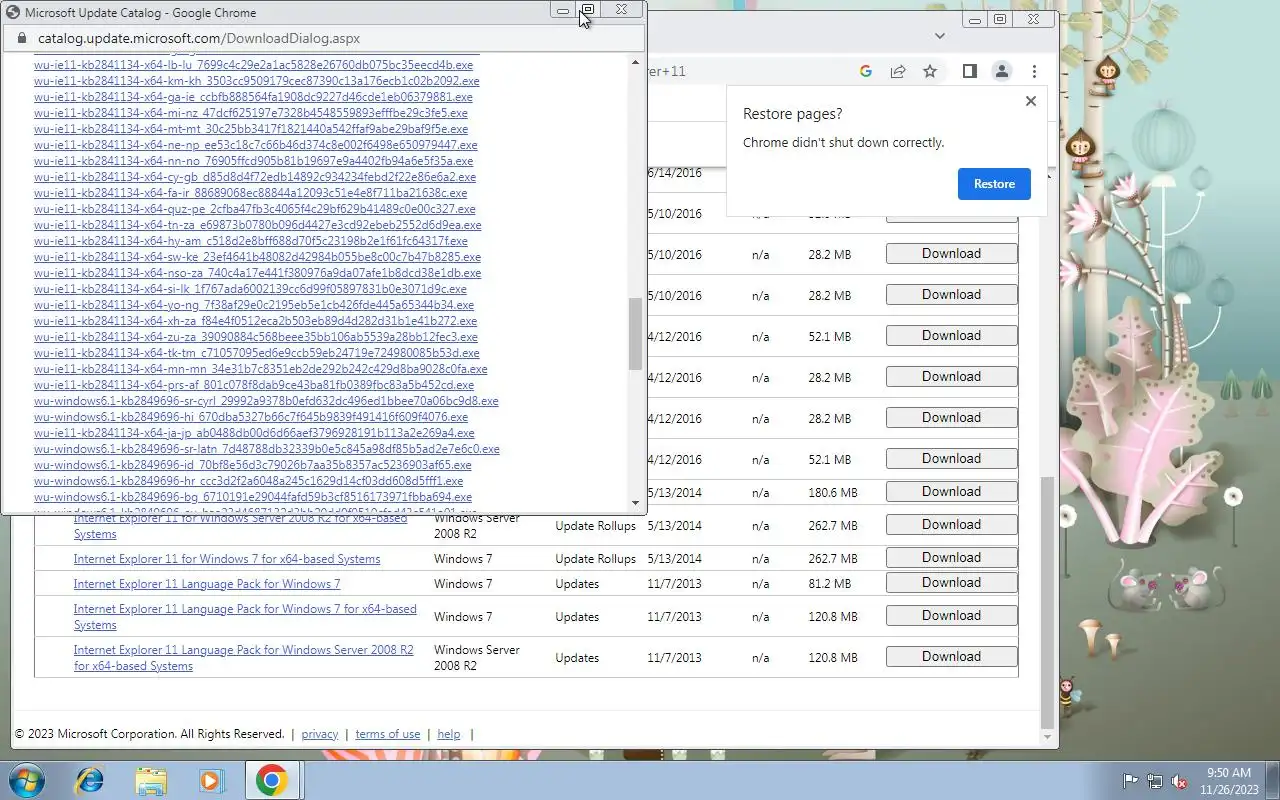1280x800 pixels.
Task: Download the 81.2 MB Language Pack for Windows 7
Action: 951,582
